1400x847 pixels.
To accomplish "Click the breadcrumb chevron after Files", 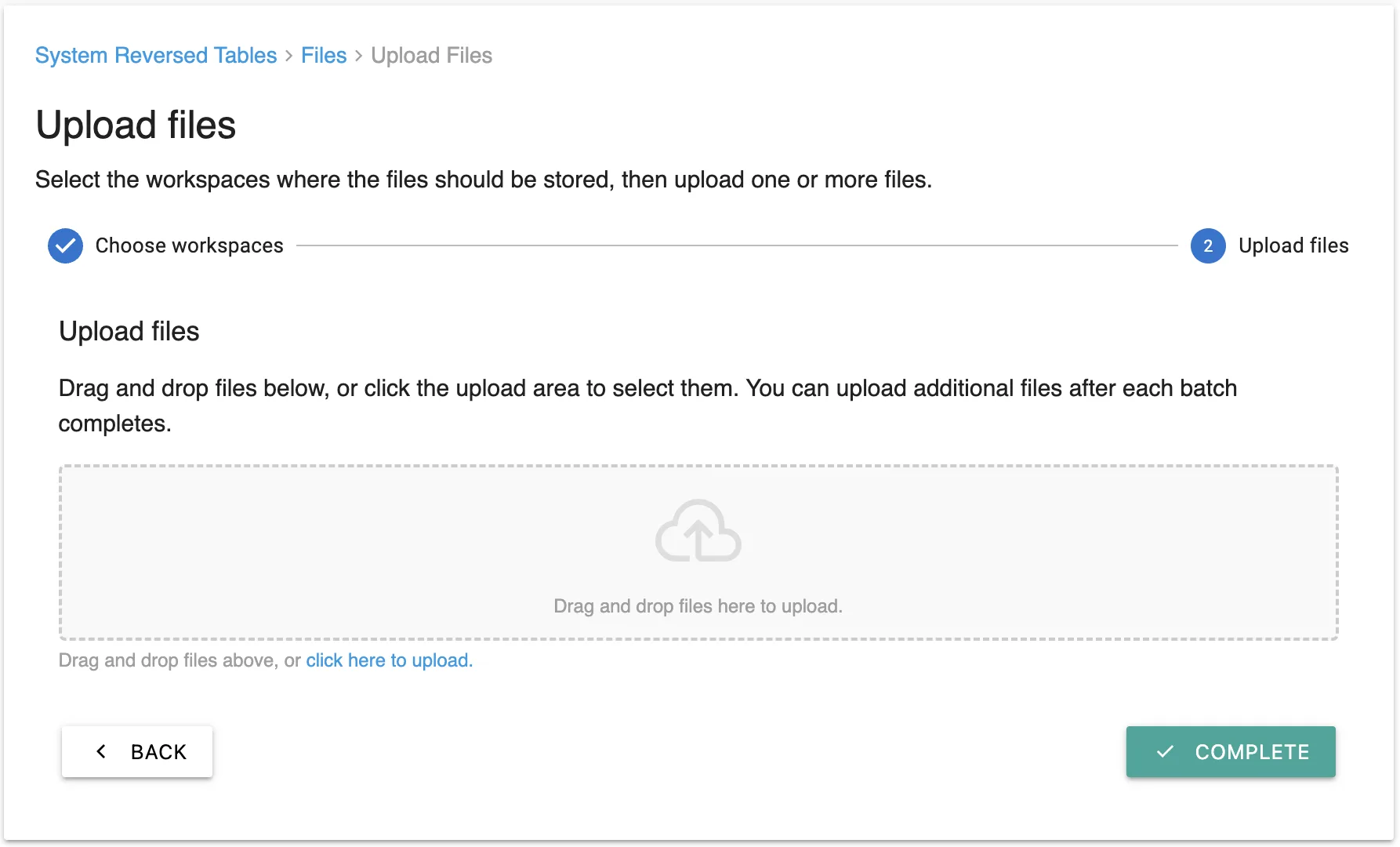I will tap(358, 56).
